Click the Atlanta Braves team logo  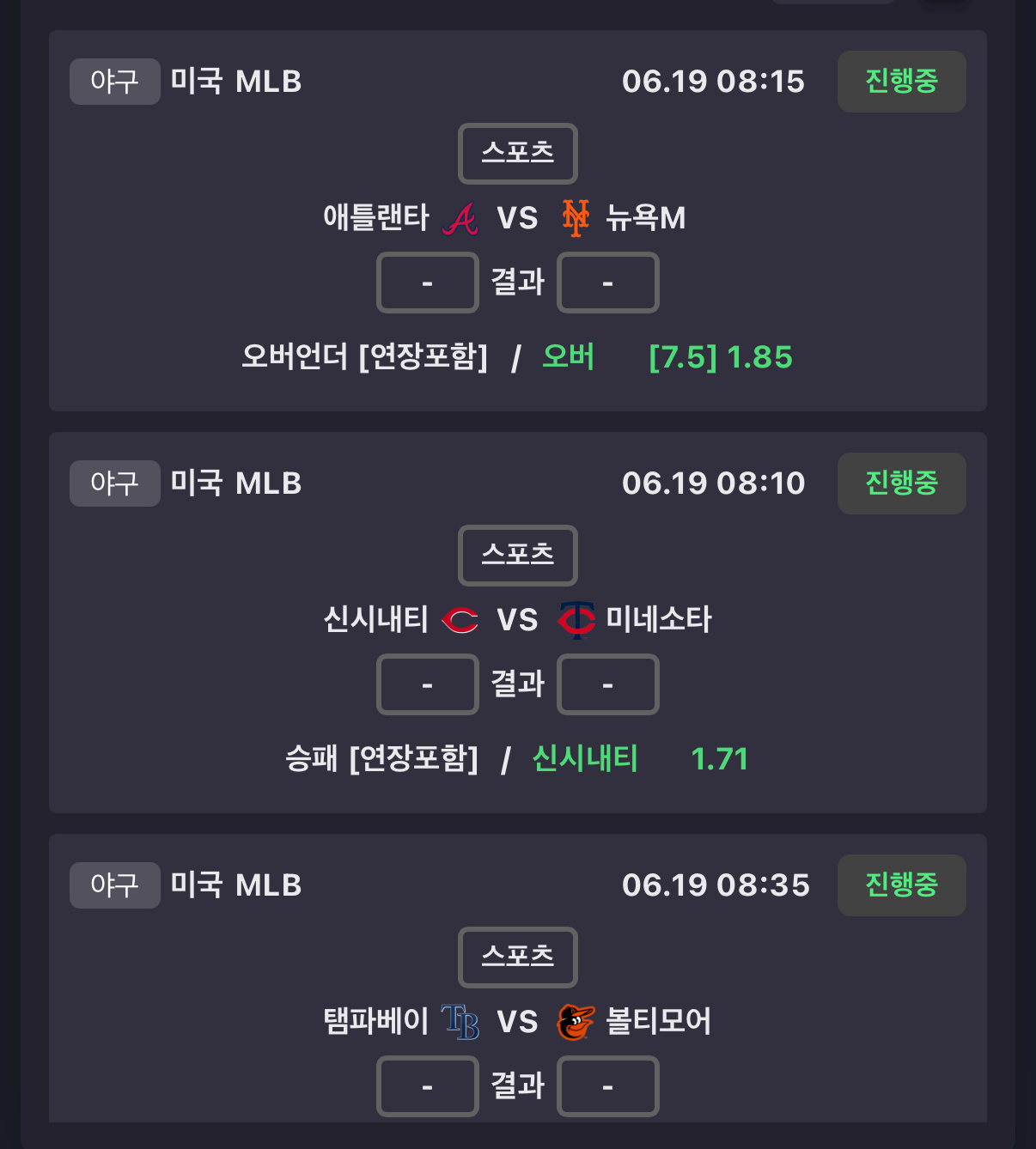tap(460, 218)
